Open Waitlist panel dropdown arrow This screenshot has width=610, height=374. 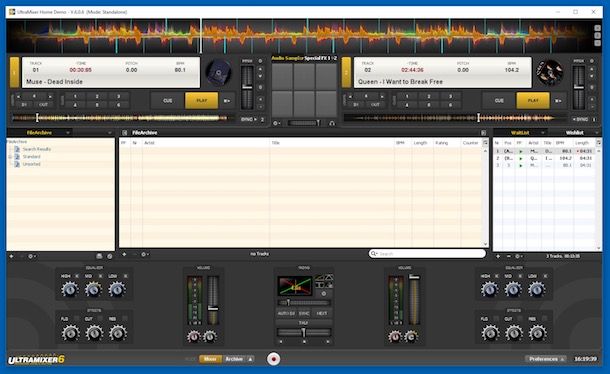pyautogui.click(x=543, y=133)
